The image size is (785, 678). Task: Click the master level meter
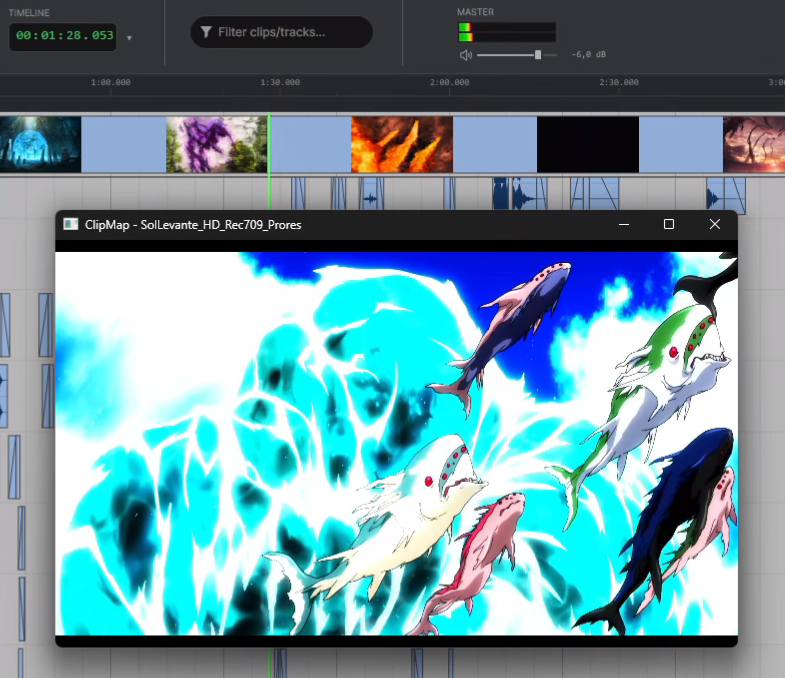[x=507, y=32]
